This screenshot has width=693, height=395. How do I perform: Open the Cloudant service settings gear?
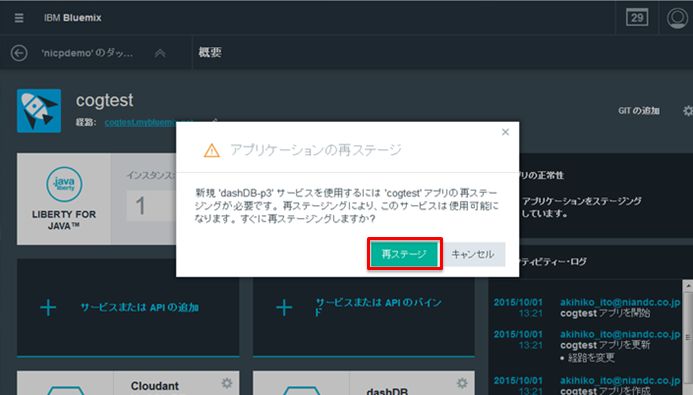[x=227, y=383]
